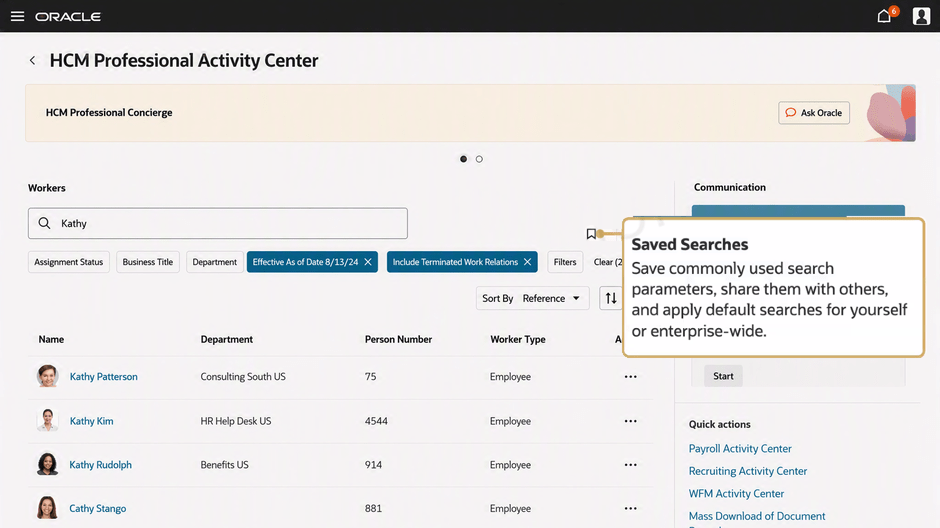This screenshot has width=940, height=528.
Task: Toggle the sort order arrows icon
Action: point(611,298)
